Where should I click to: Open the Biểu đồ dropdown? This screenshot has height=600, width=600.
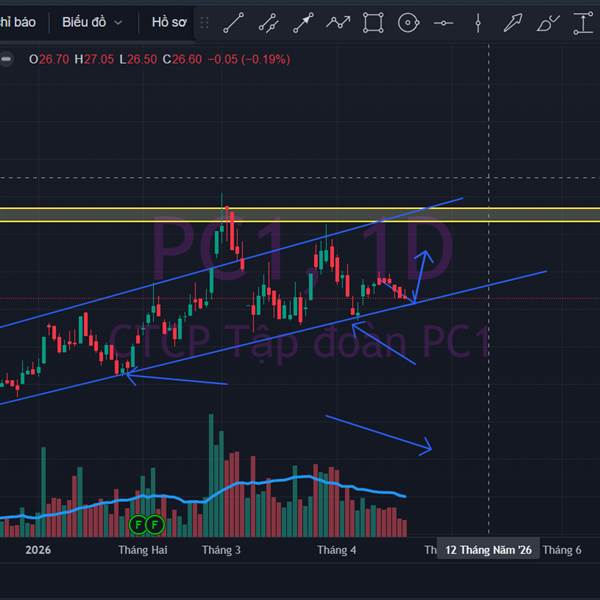(x=92, y=22)
